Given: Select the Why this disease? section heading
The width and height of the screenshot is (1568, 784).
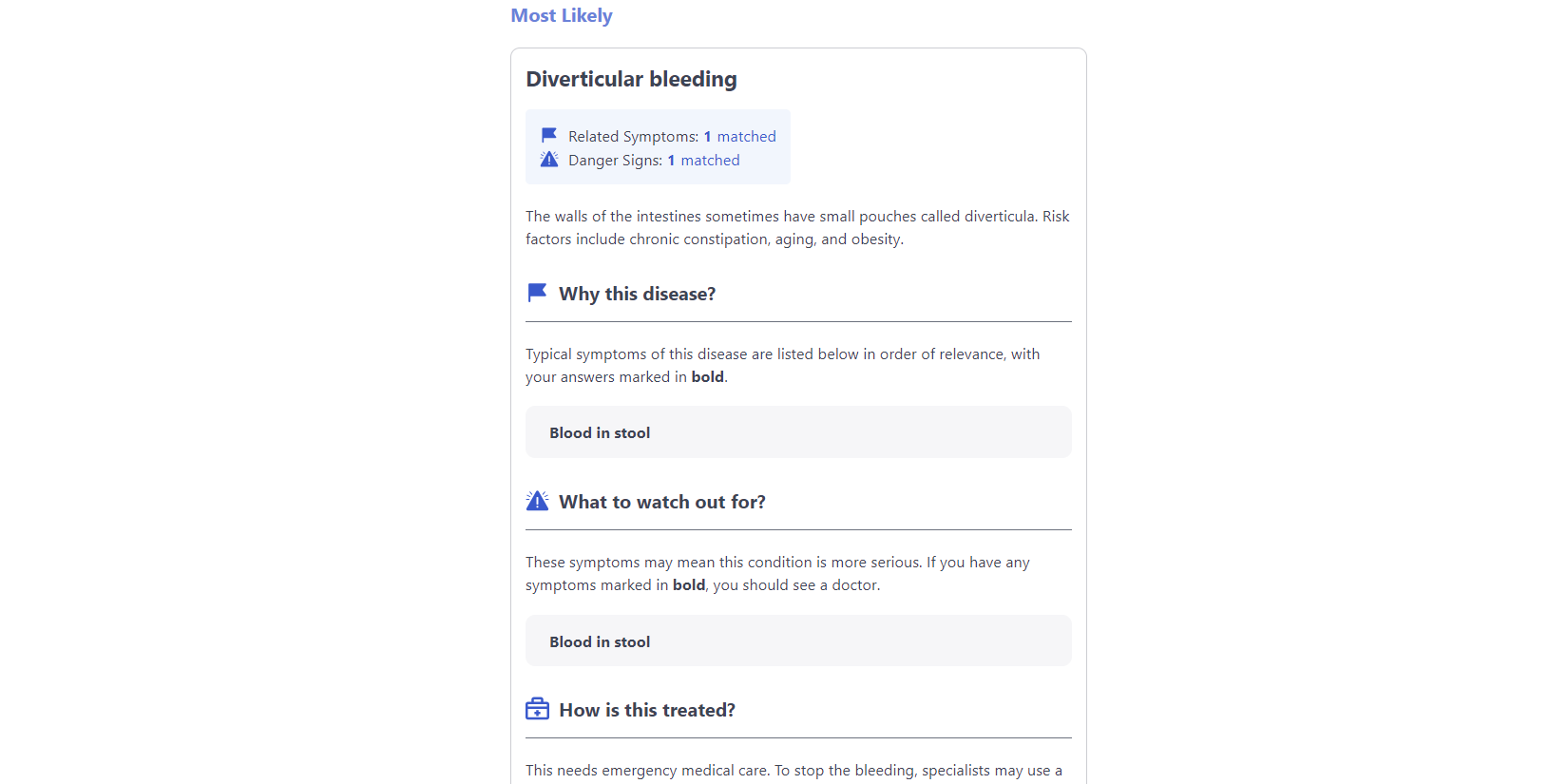Looking at the screenshot, I should pos(637,294).
